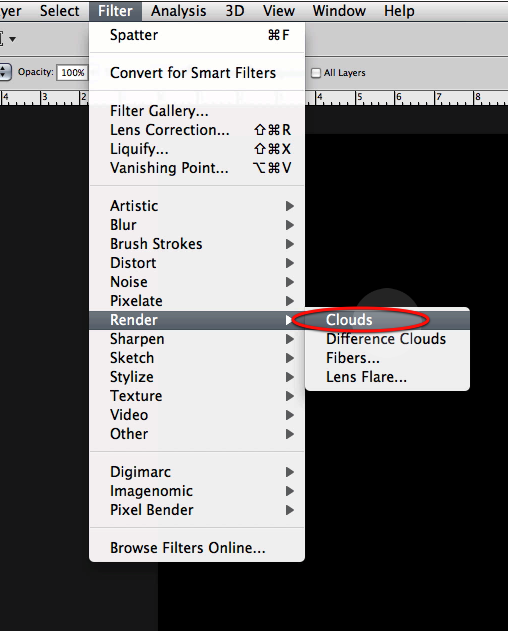Open the Window menu
The width and height of the screenshot is (508, 631).
coord(339,11)
